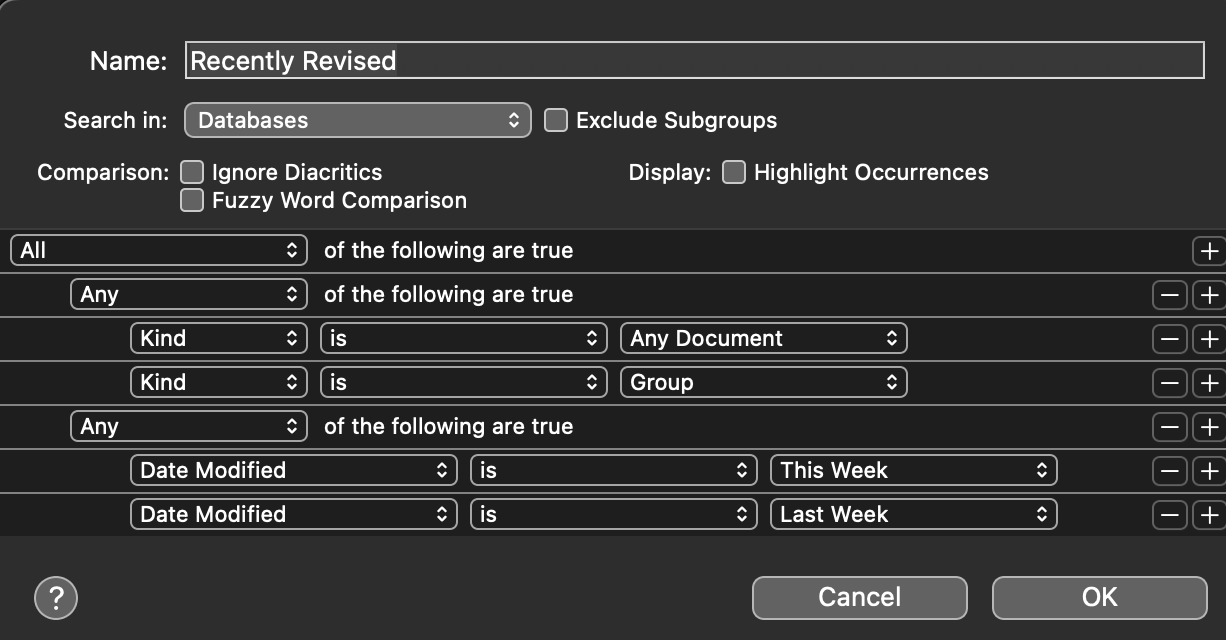
Task: Toggle the Ignore Diacritics option
Action: pyautogui.click(x=191, y=173)
